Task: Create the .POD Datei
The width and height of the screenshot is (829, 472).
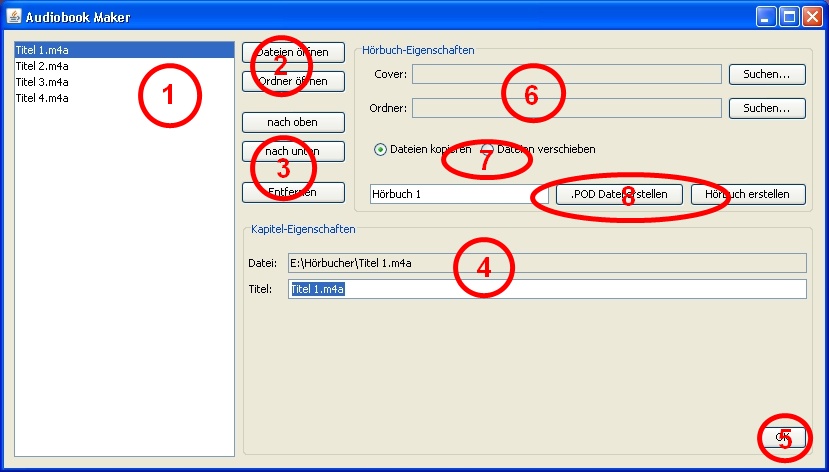Action: click(x=619, y=194)
